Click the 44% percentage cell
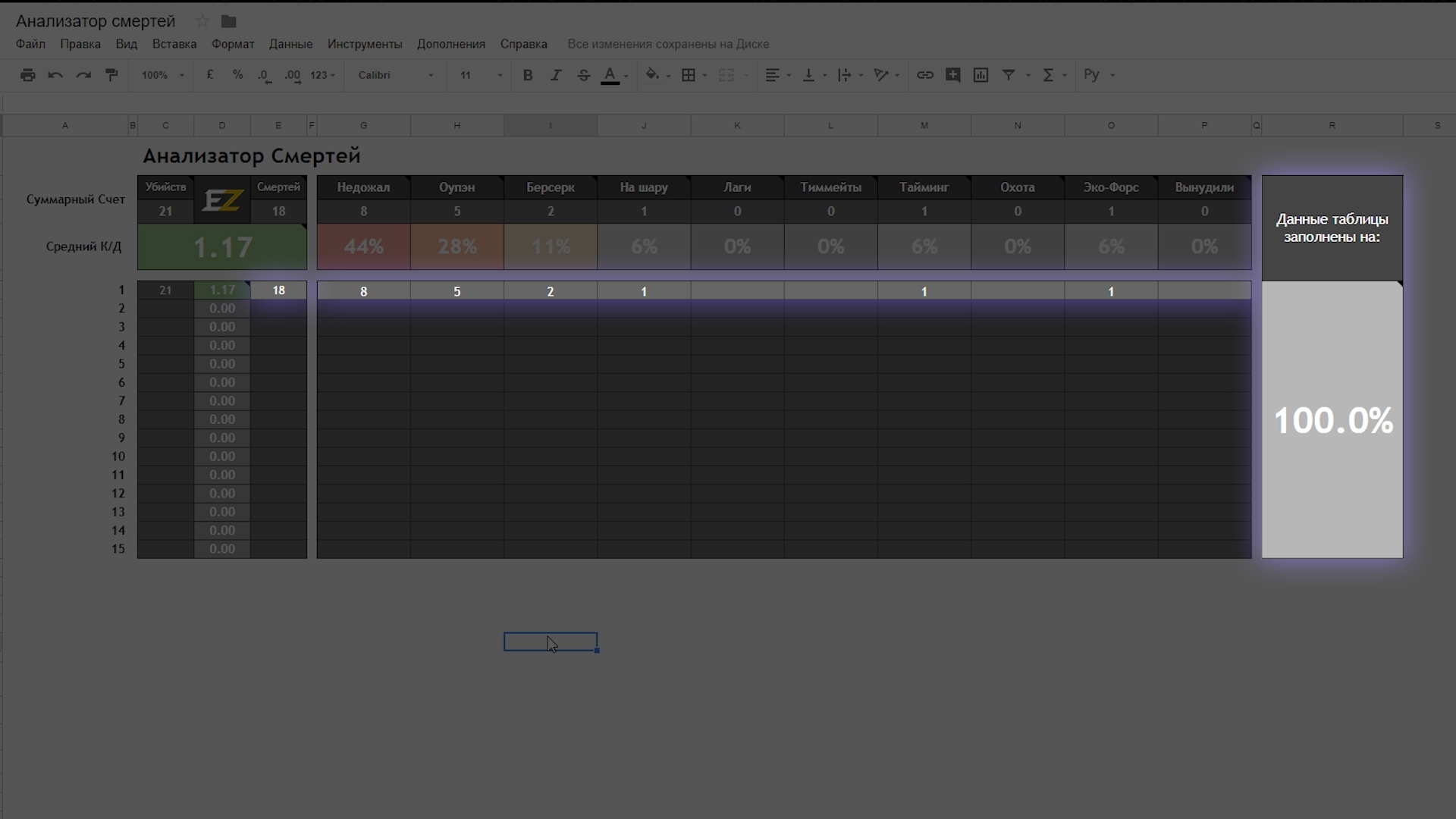1456x819 pixels. click(364, 246)
